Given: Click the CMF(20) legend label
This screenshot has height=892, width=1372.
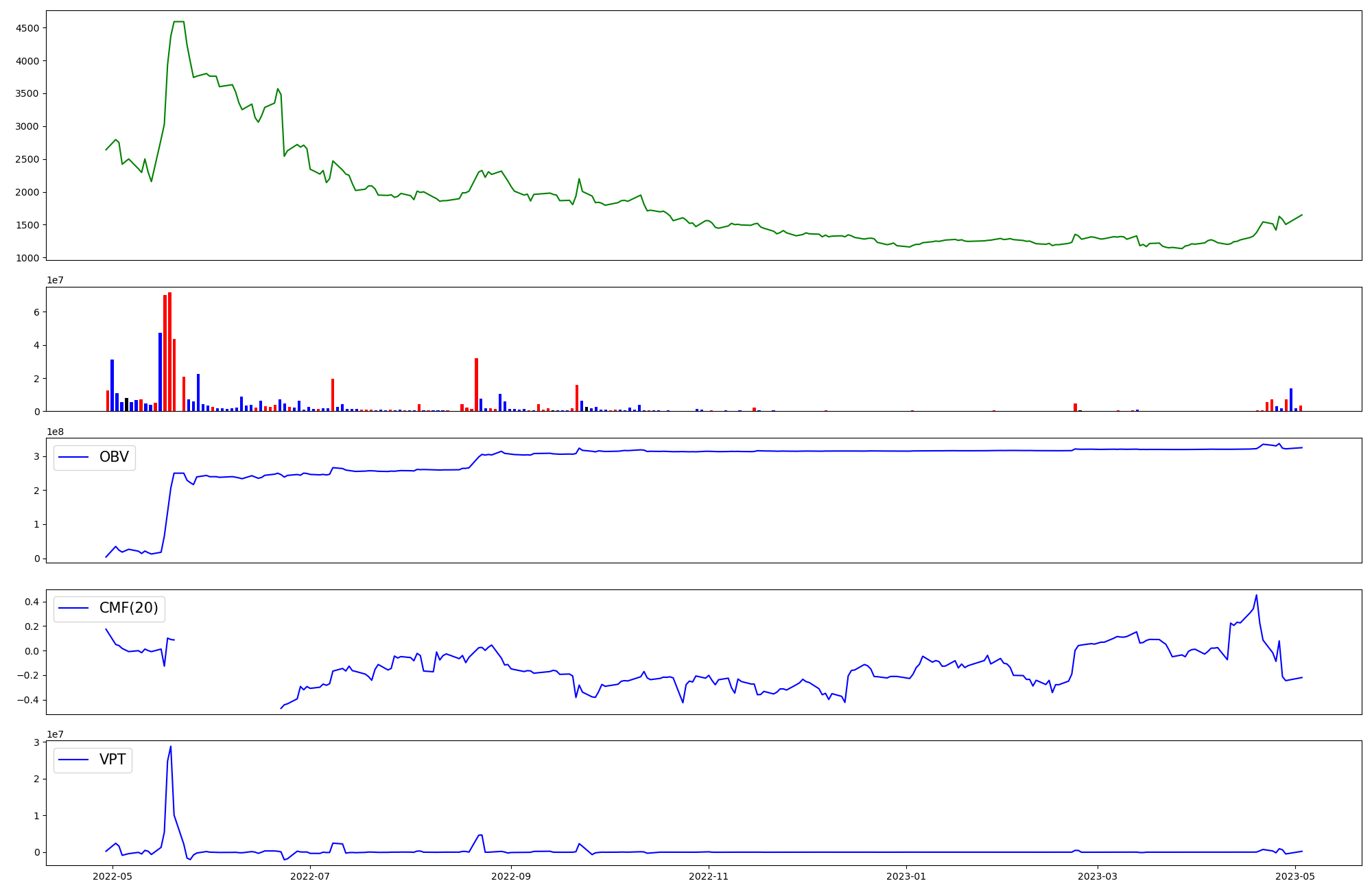Looking at the screenshot, I should [x=128, y=609].
